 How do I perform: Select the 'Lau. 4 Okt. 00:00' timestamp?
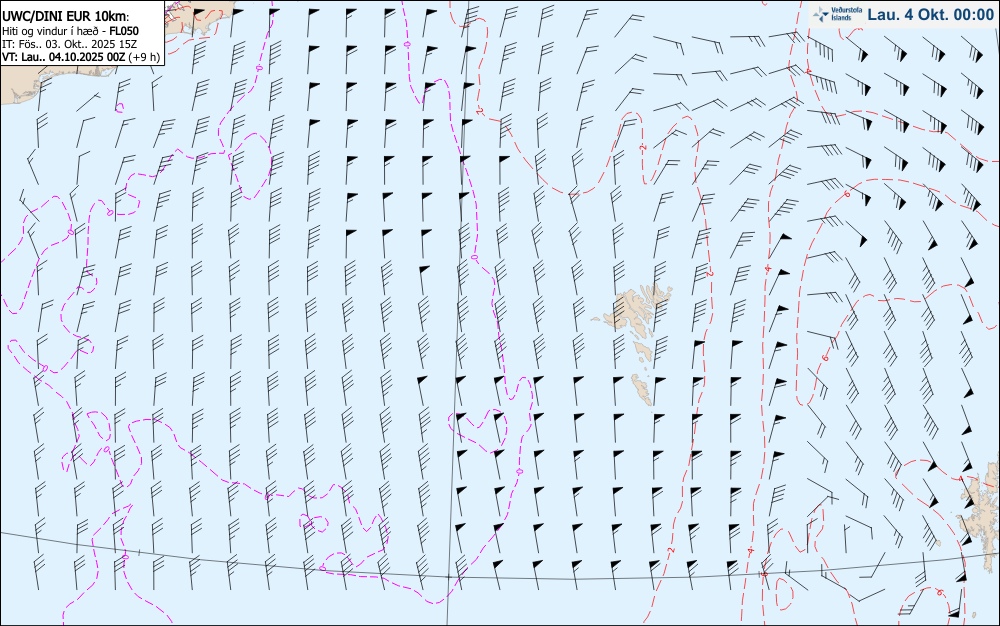pos(930,15)
